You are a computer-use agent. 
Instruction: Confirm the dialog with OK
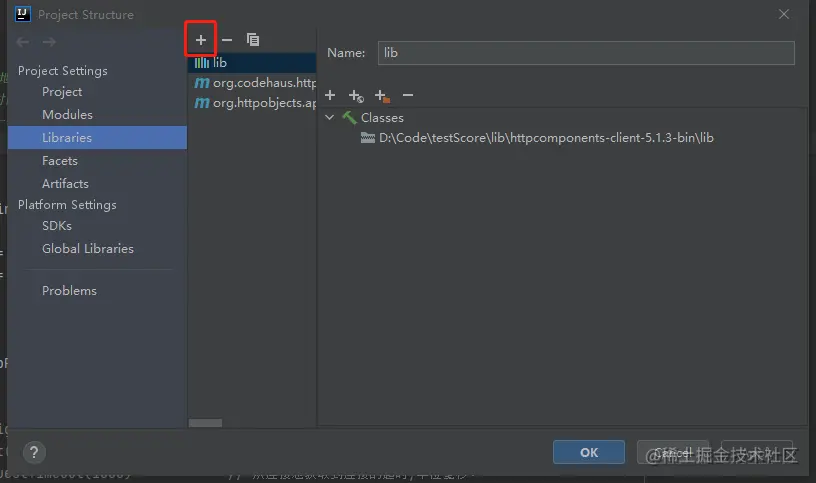(589, 452)
